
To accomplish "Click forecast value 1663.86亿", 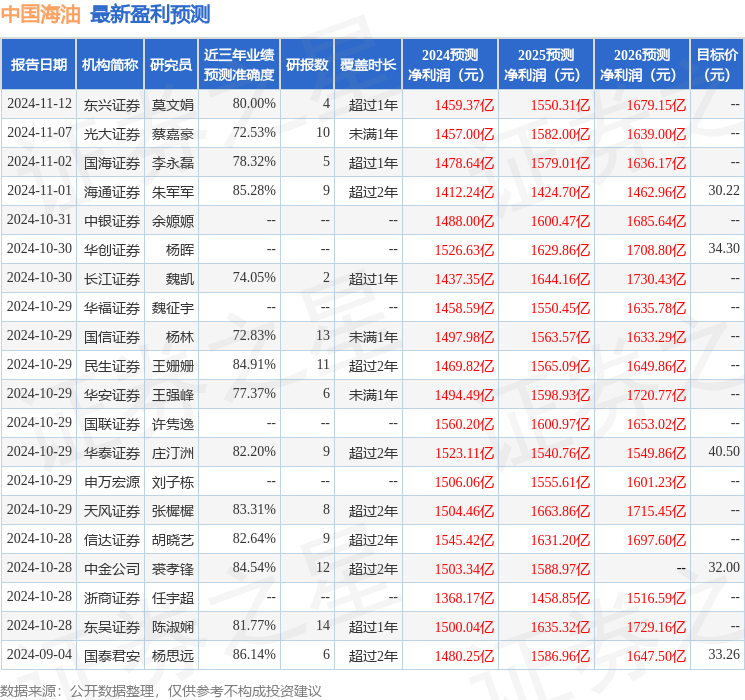I will (x=560, y=511).
